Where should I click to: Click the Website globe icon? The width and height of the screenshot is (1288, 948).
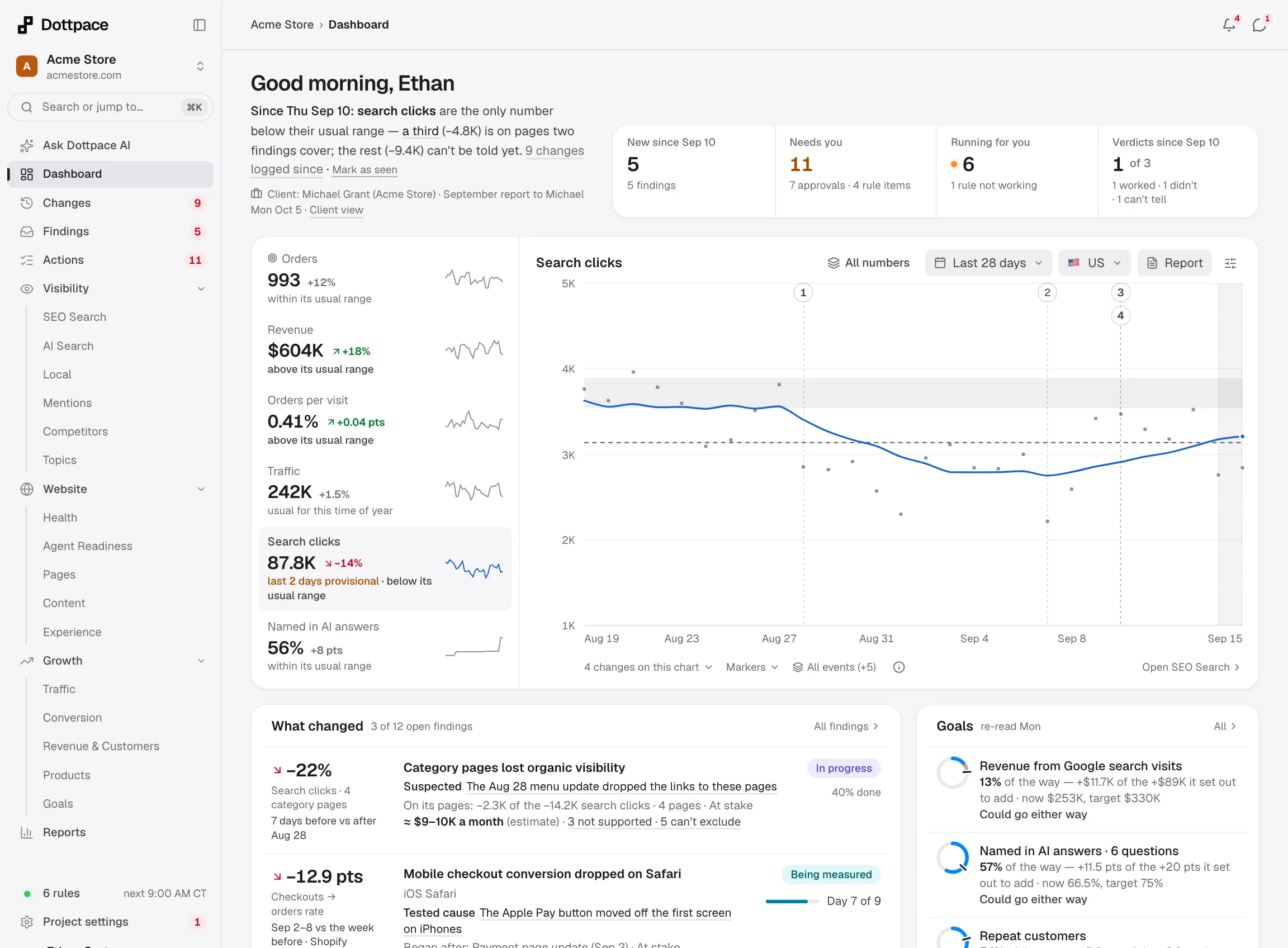pos(26,489)
